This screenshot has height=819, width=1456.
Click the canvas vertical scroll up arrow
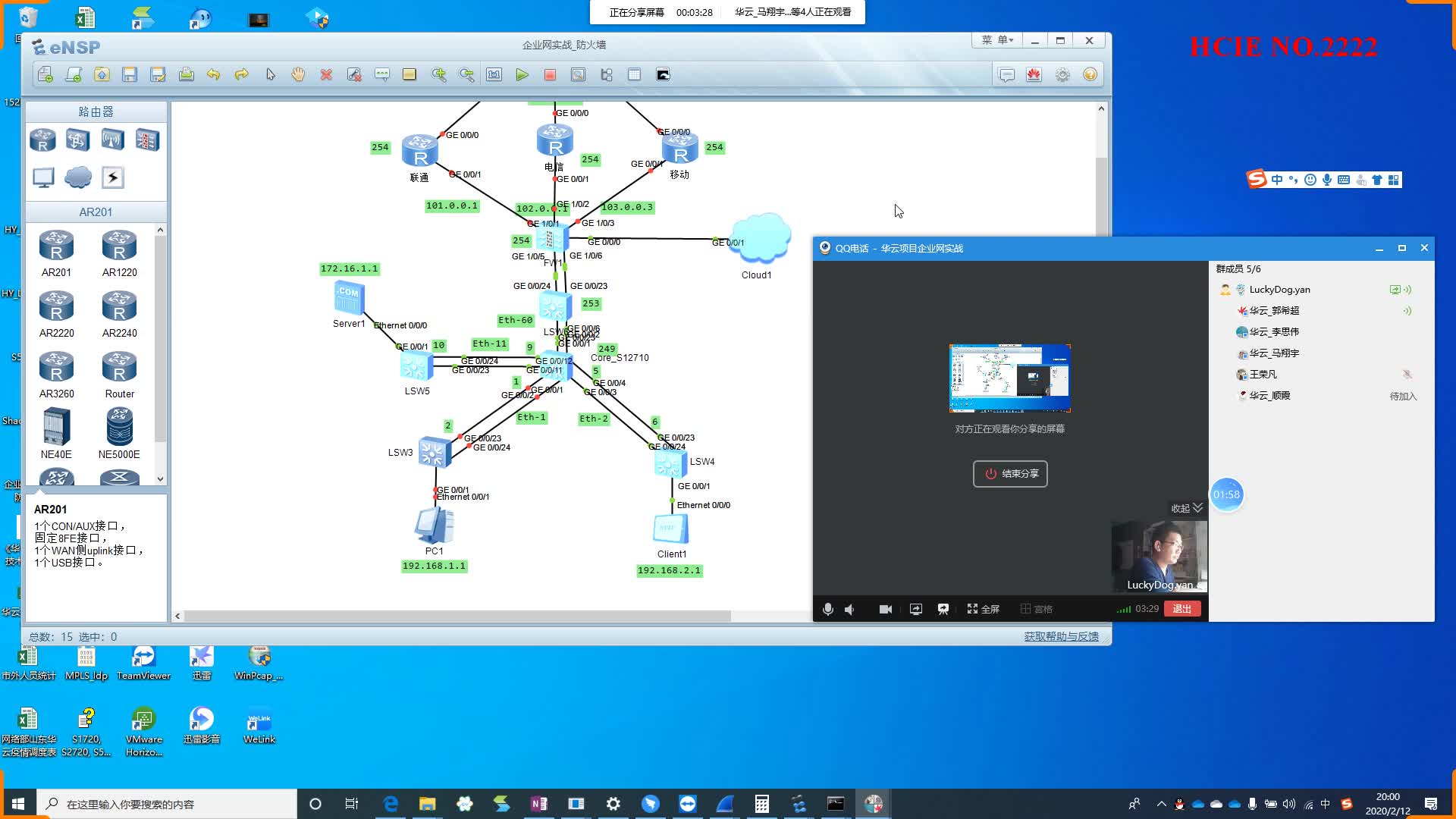tap(1101, 109)
